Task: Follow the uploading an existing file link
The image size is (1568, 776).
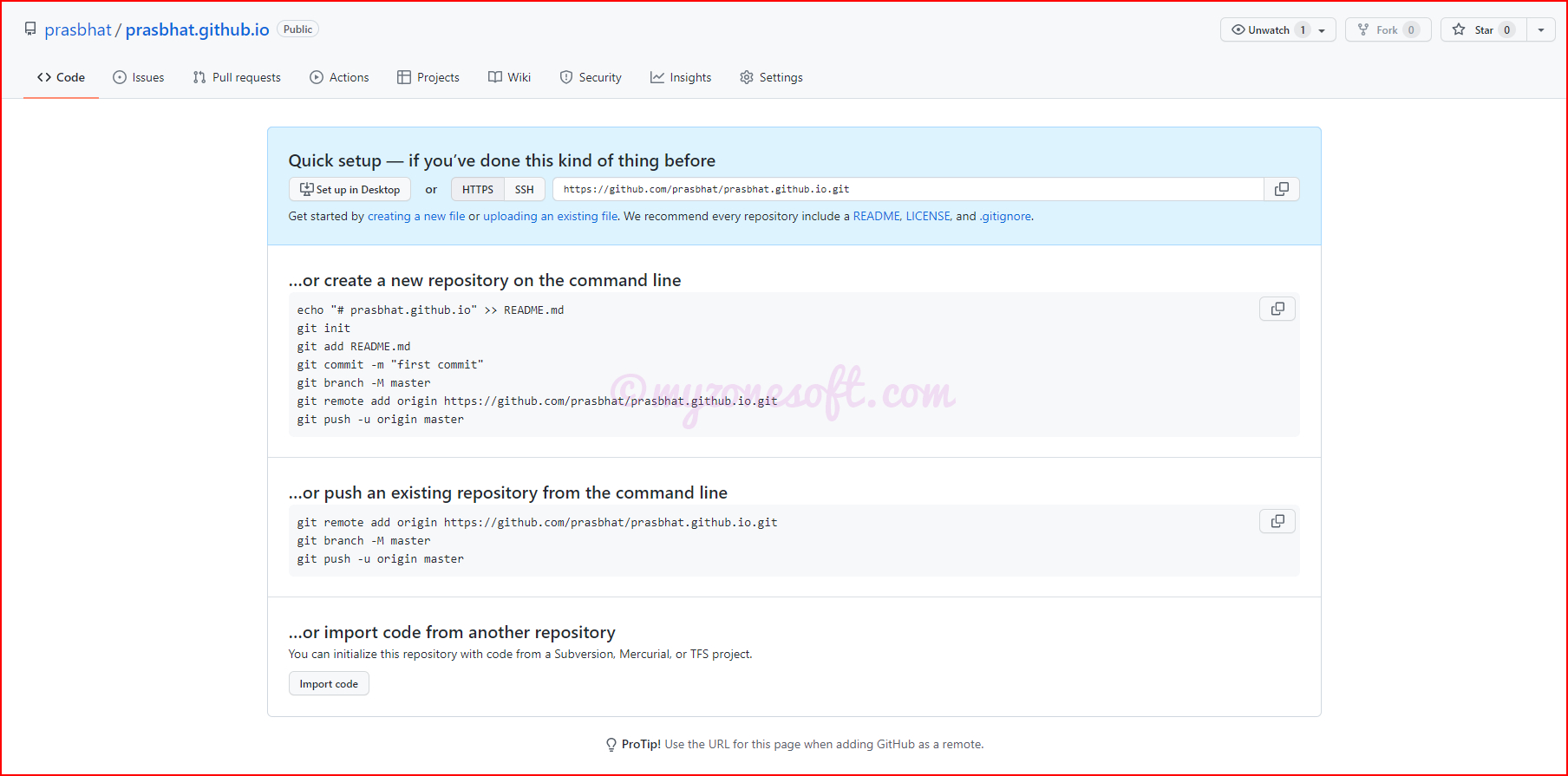Action: [x=551, y=216]
